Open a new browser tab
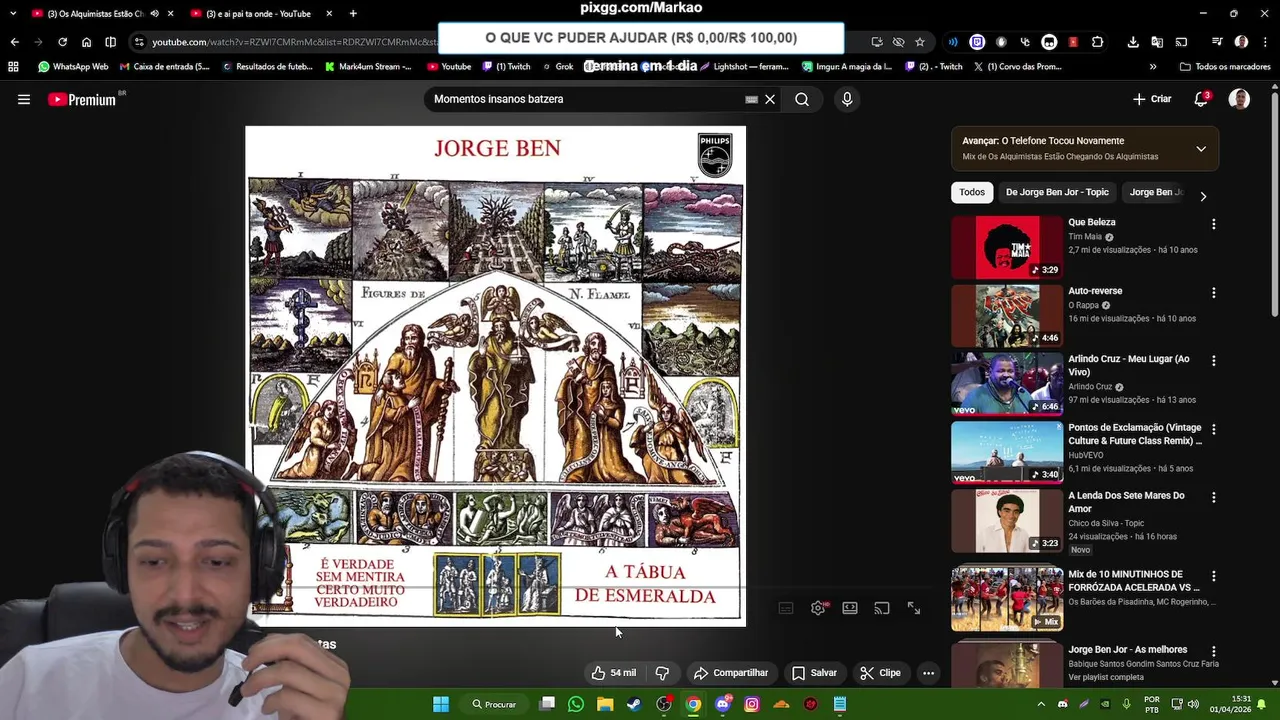This screenshot has height=720, width=1280. coord(353,14)
